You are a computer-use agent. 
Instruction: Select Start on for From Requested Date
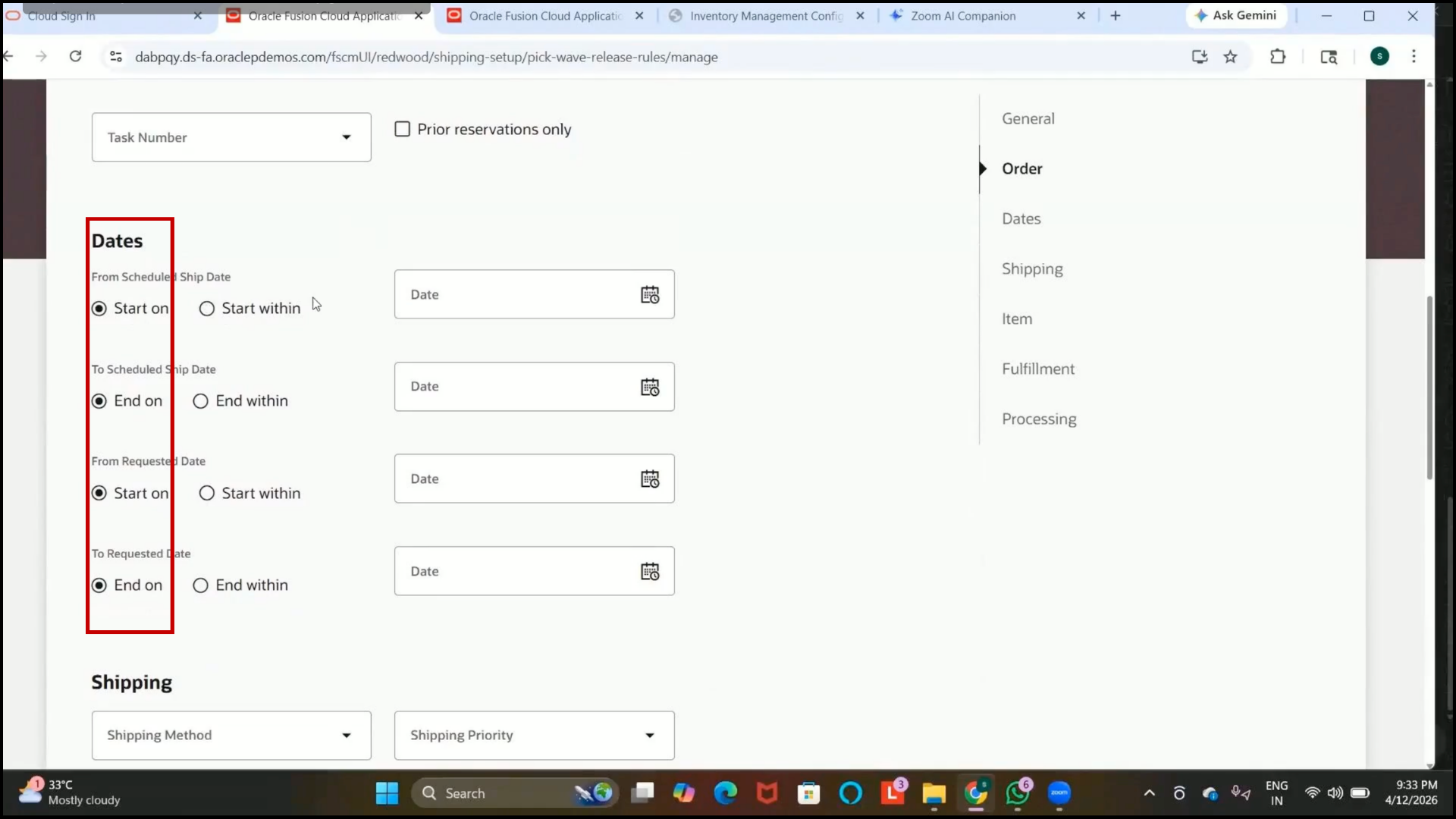coord(99,494)
